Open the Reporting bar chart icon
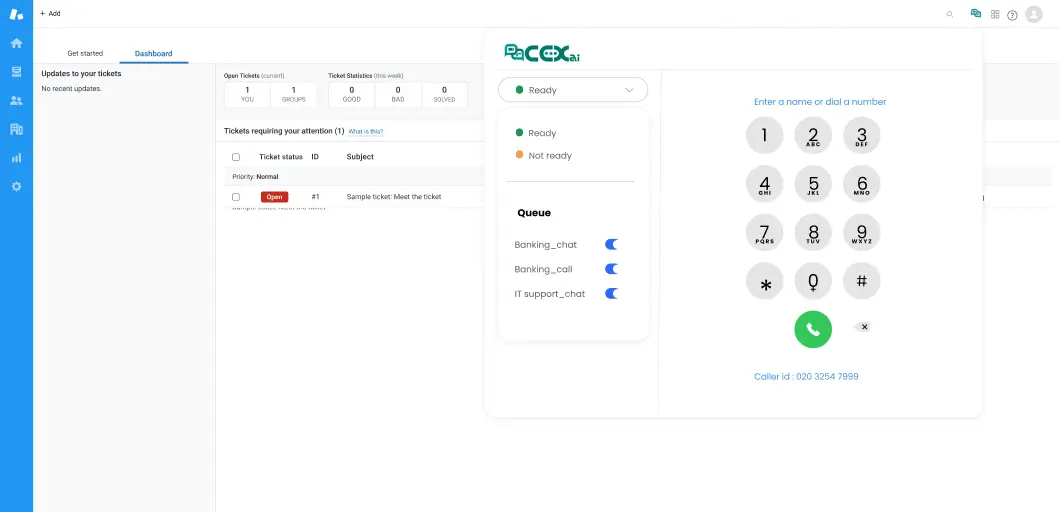This screenshot has width=1061, height=512. pyautogui.click(x=16, y=158)
